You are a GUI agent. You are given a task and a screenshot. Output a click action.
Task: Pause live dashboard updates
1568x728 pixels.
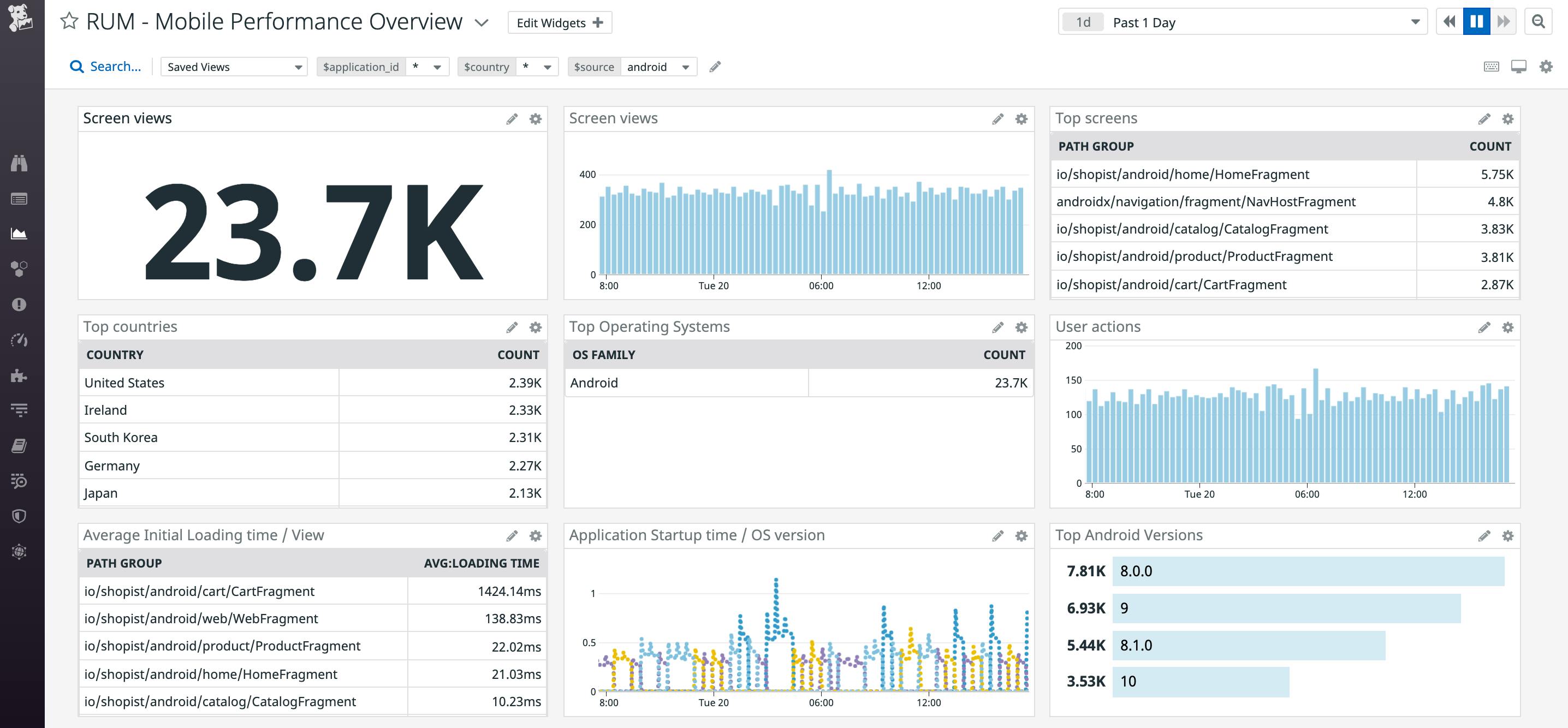(1477, 21)
